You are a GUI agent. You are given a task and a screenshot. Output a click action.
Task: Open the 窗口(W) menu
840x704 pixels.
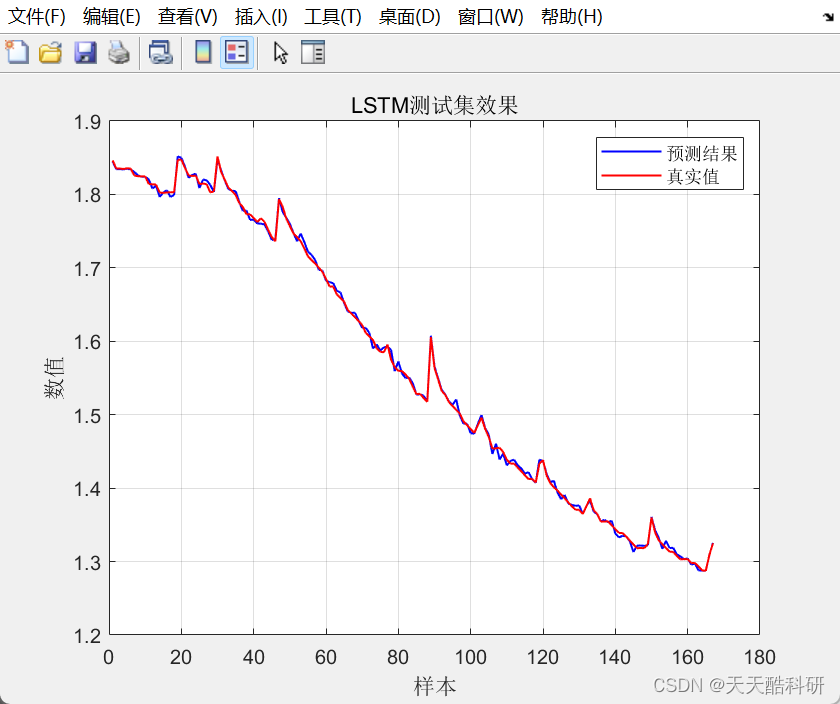point(490,17)
